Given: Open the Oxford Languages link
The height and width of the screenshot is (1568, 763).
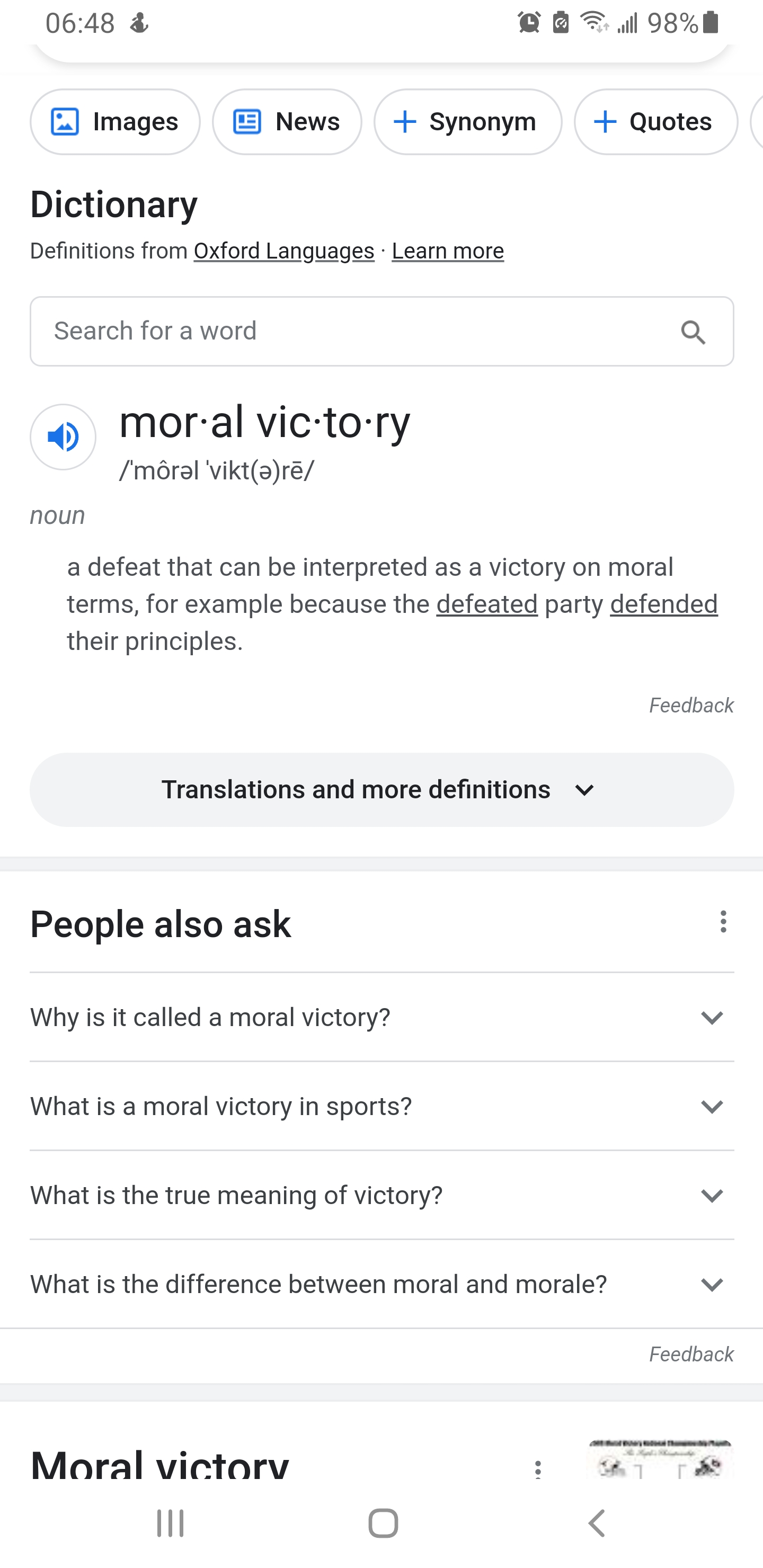Looking at the screenshot, I should pyautogui.click(x=284, y=251).
